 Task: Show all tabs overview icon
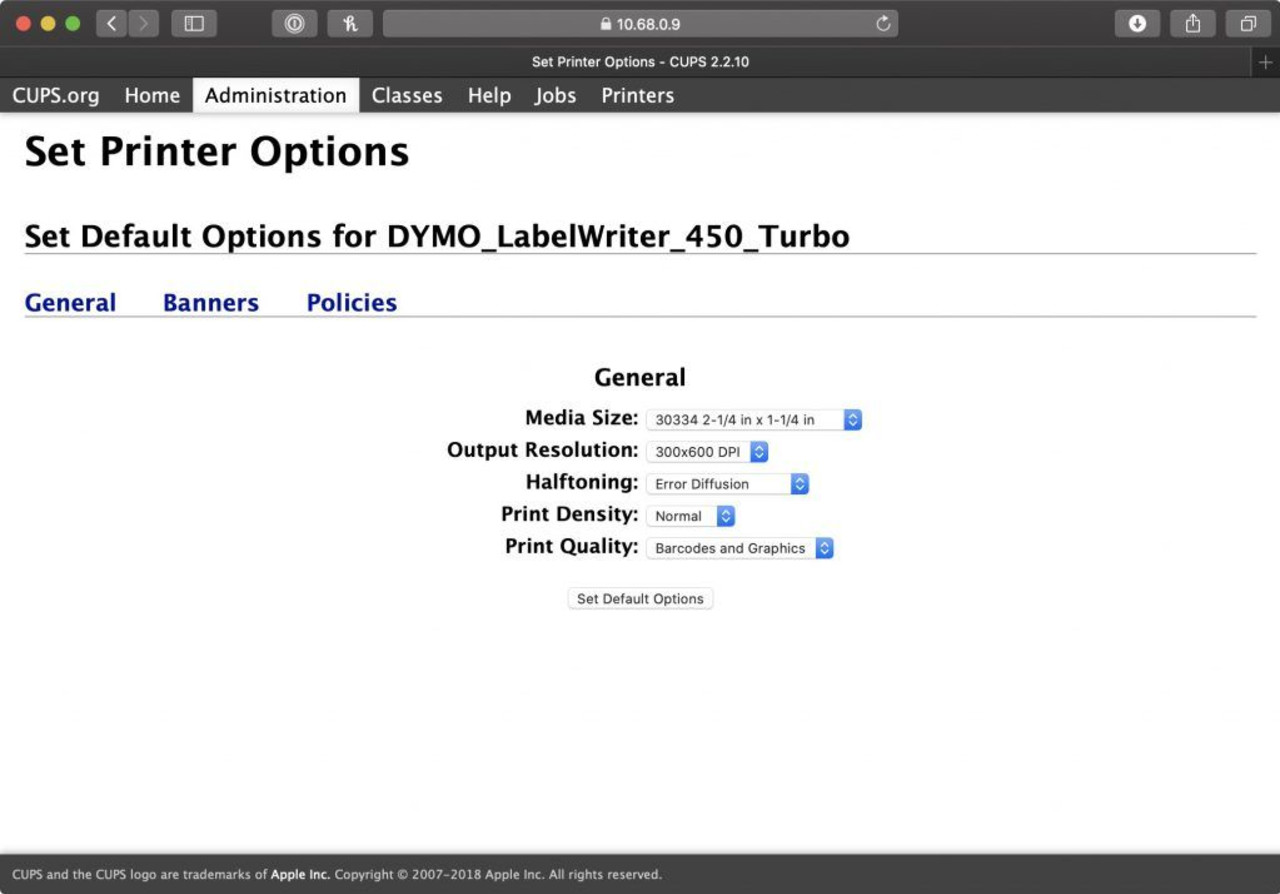[x=1248, y=24]
